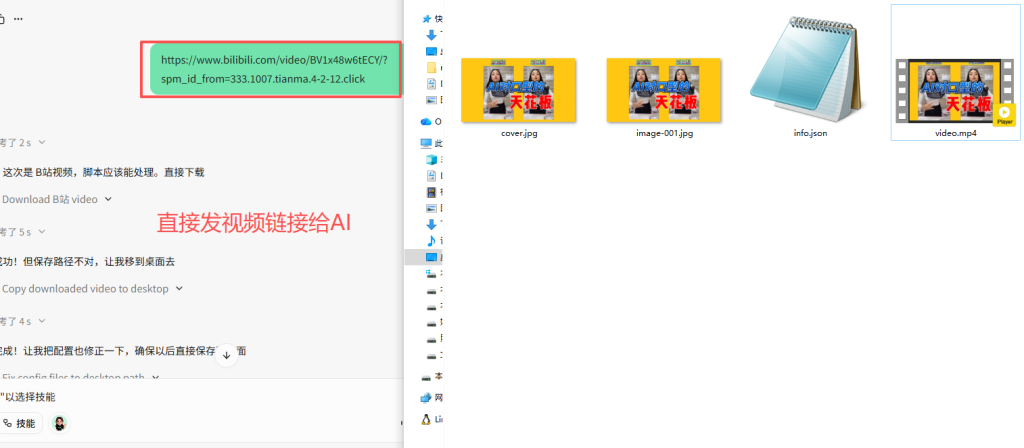Screen dimensions: 1024x448
Task: Open the three-dots more menu in chat header
Action: click(x=18, y=19)
